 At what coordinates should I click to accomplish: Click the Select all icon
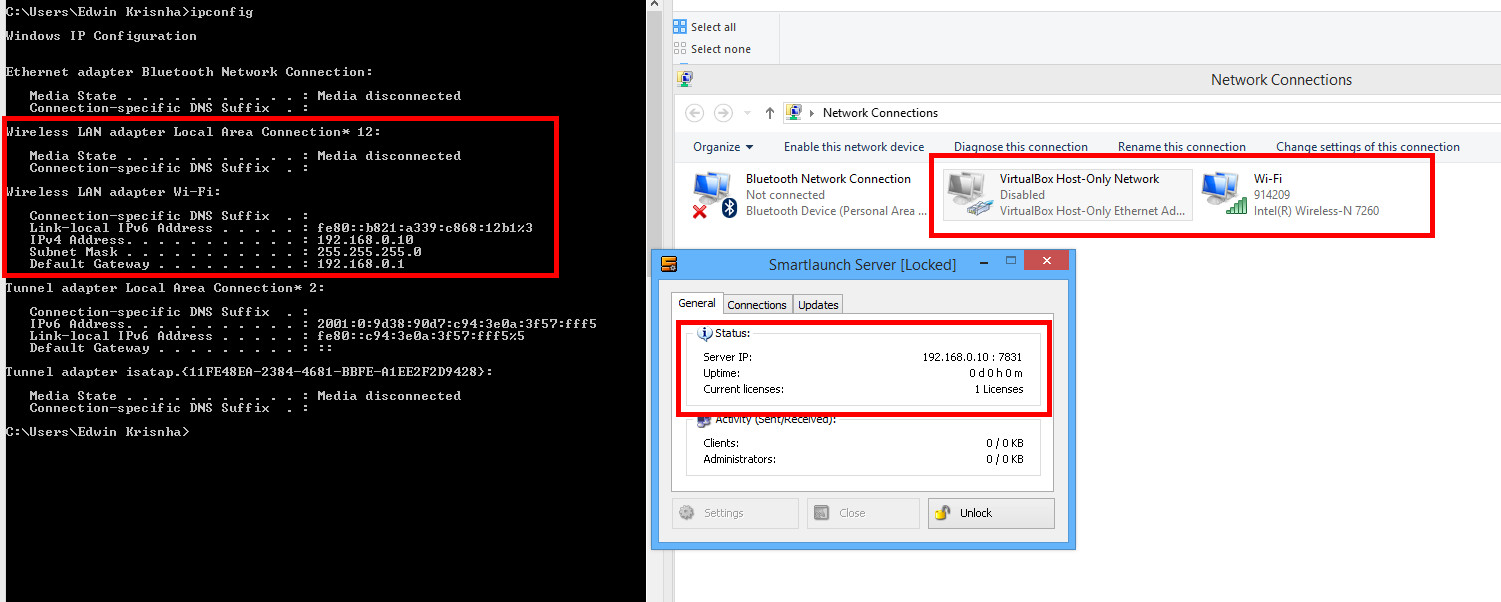coord(680,27)
